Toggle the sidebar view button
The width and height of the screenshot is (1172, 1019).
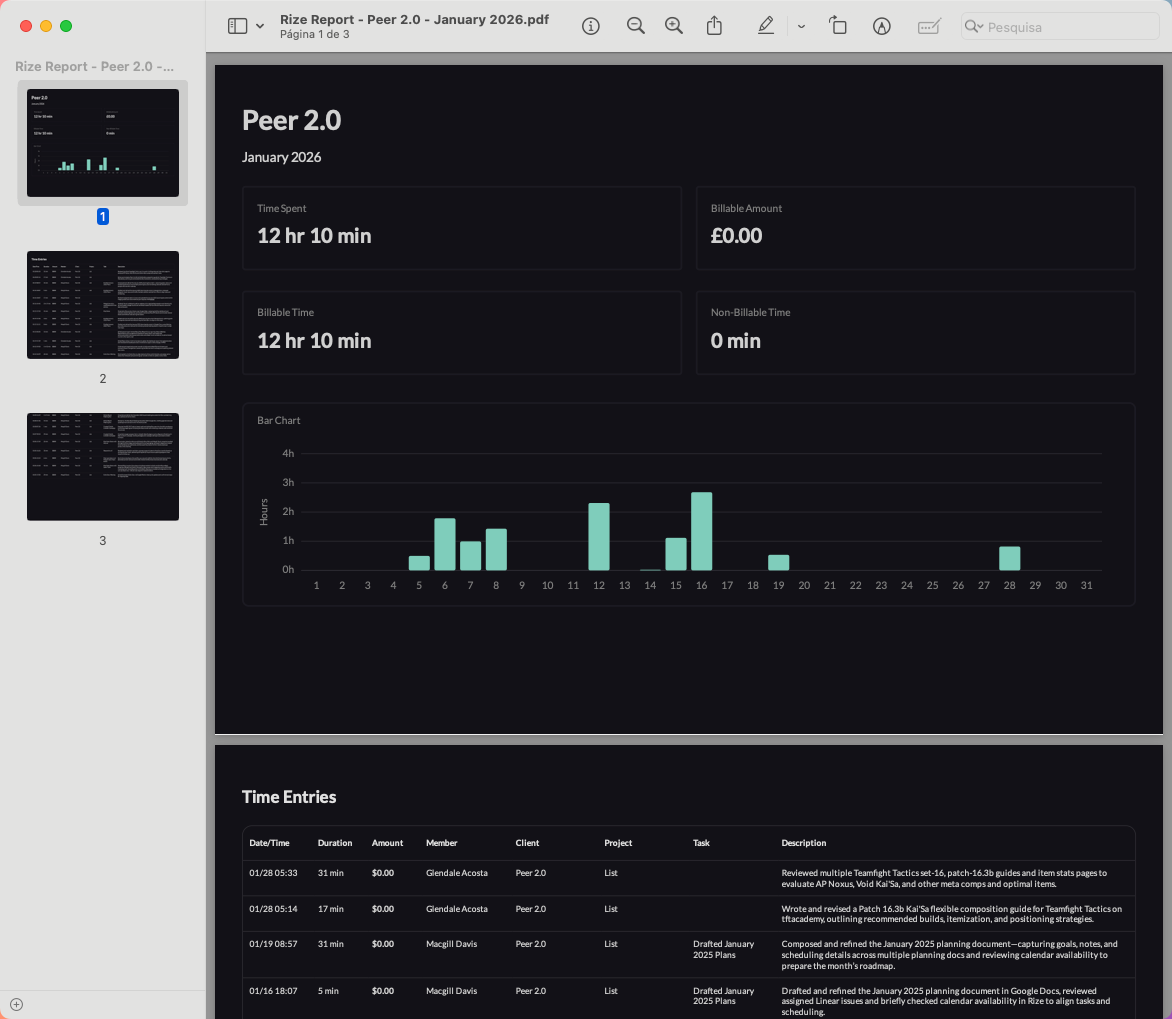[x=237, y=26]
